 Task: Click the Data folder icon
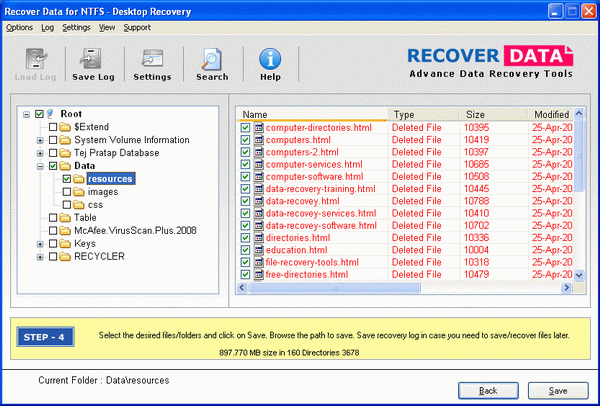click(x=65, y=166)
